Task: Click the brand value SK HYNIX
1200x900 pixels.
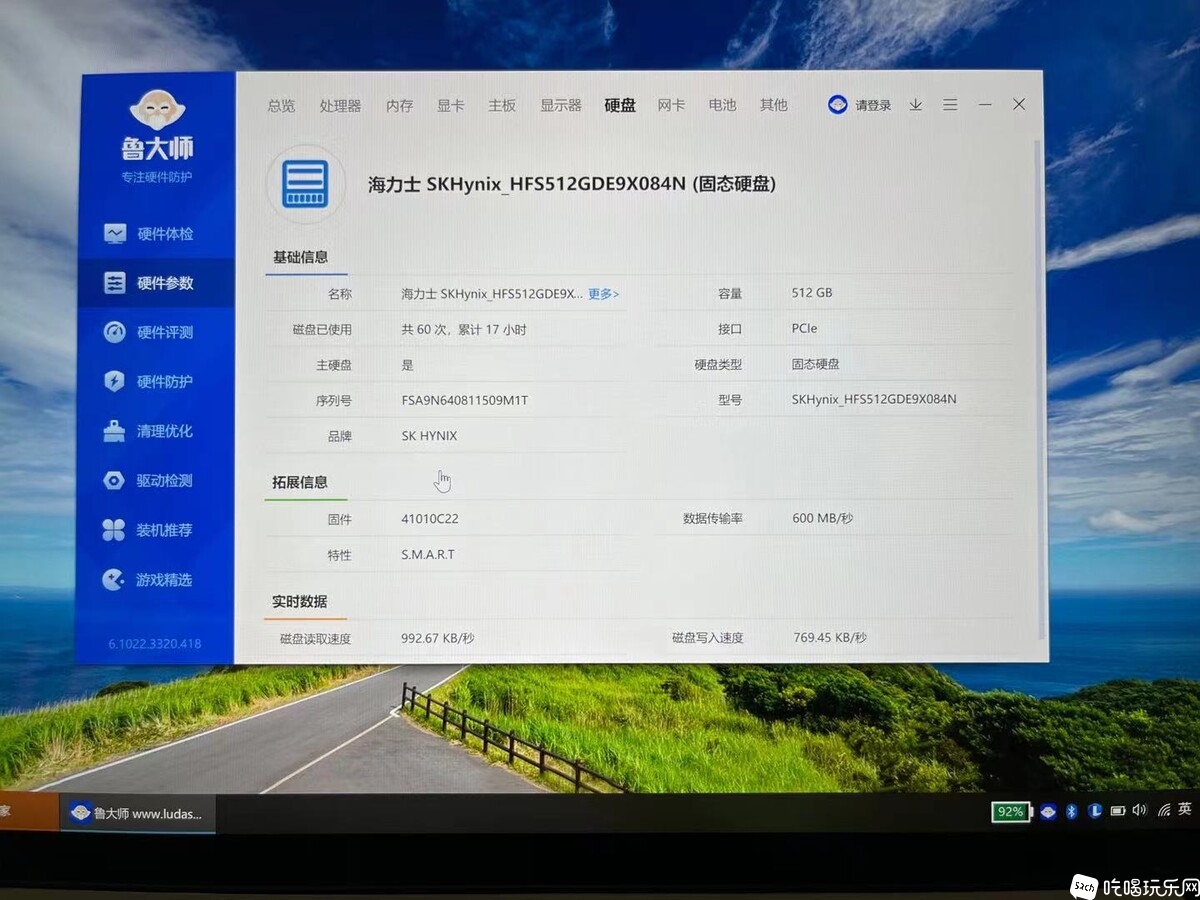Action: coord(429,436)
